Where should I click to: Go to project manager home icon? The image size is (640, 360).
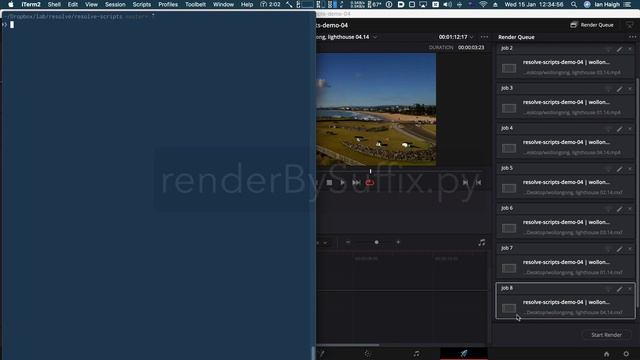(x=607, y=354)
